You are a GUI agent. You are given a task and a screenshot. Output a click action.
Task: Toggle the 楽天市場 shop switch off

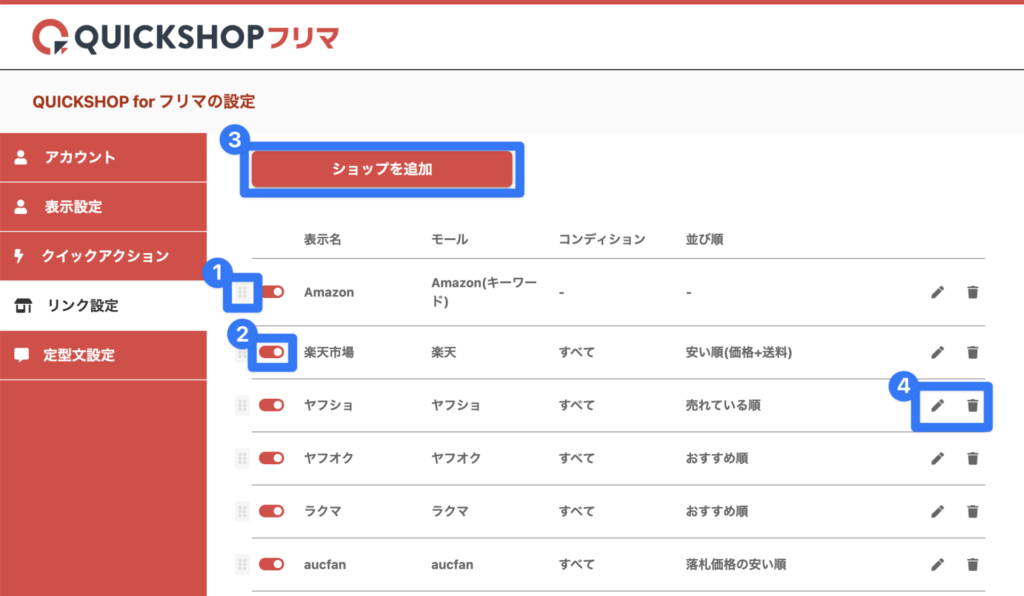(271, 352)
